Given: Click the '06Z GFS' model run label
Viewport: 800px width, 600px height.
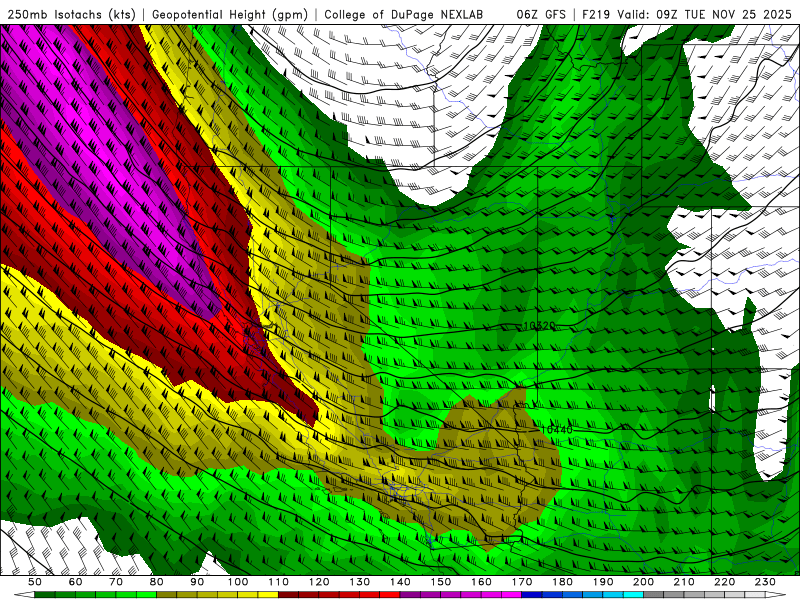Looking at the screenshot, I should (x=541, y=14).
